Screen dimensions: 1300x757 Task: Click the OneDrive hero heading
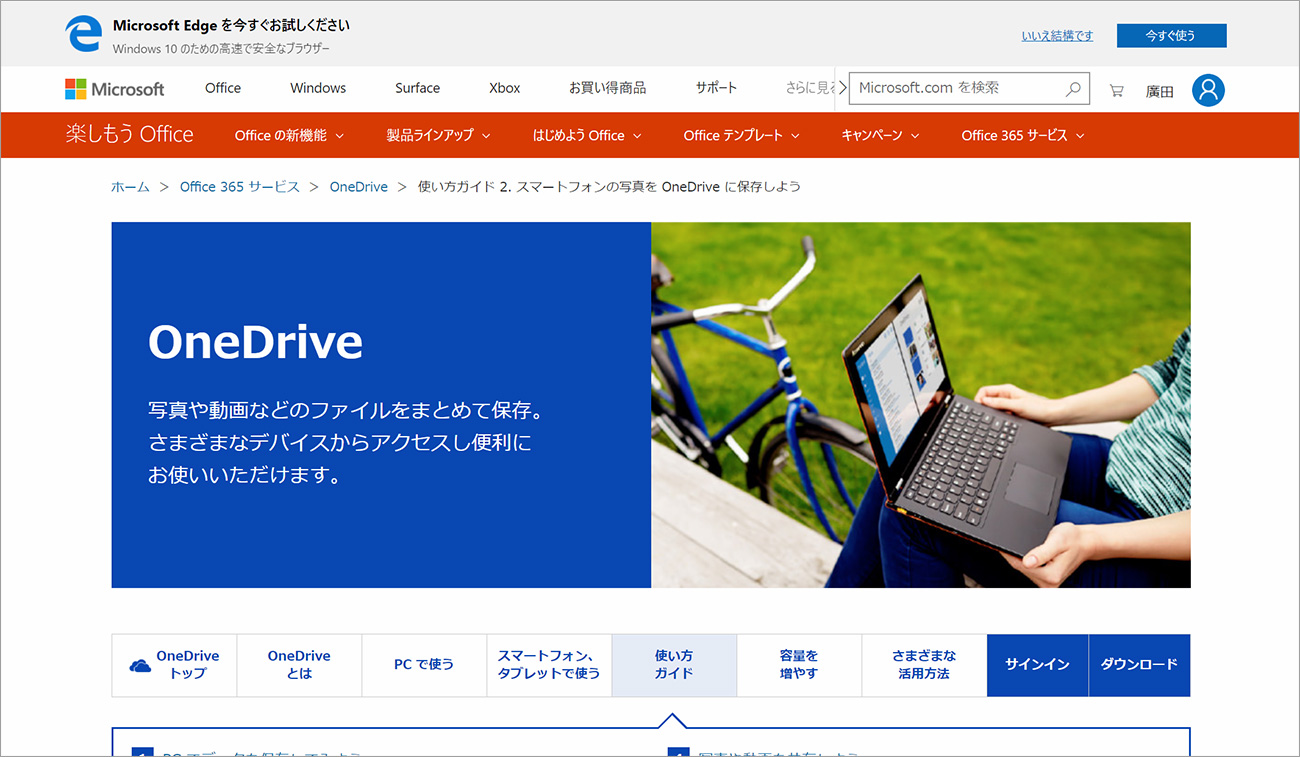tap(255, 343)
